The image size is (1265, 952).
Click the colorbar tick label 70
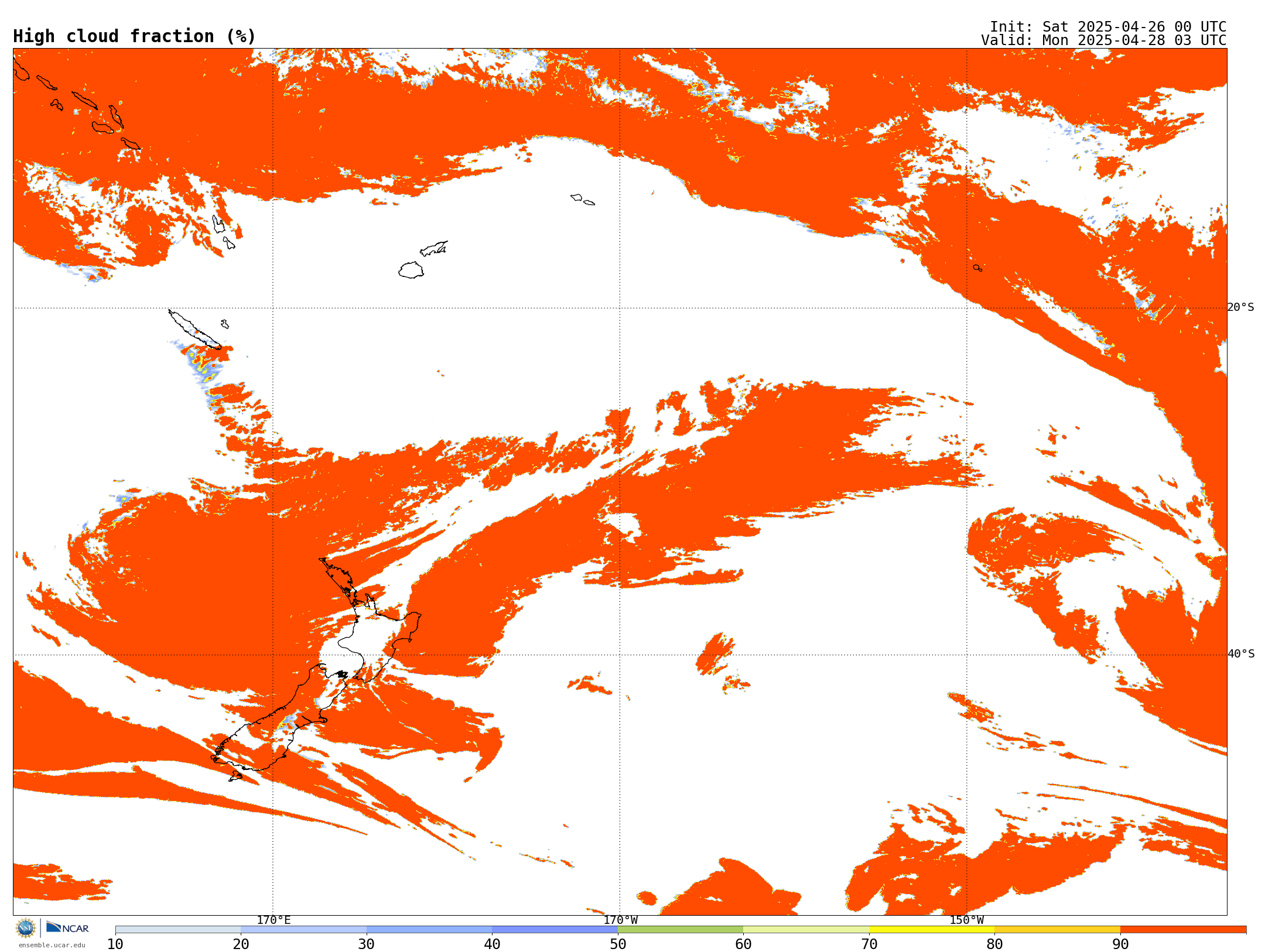(869, 944)
